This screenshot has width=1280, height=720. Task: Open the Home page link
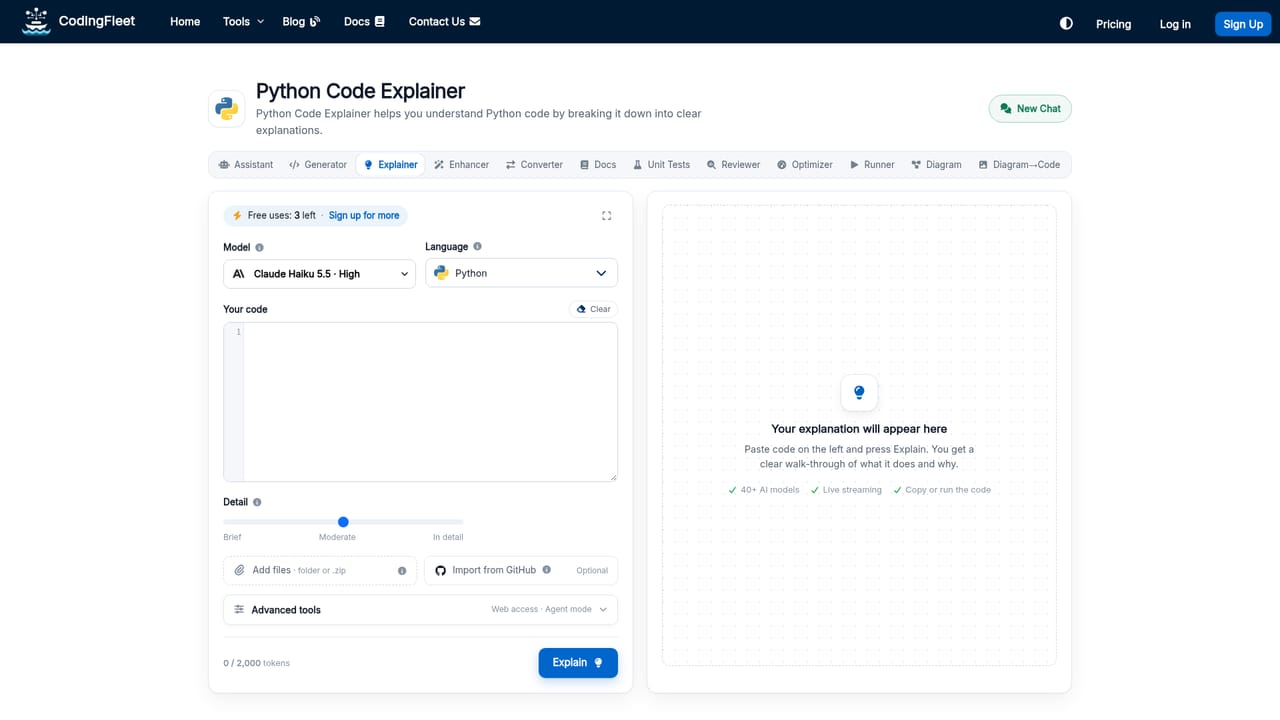pyautogui.click(x=185, y=22)
